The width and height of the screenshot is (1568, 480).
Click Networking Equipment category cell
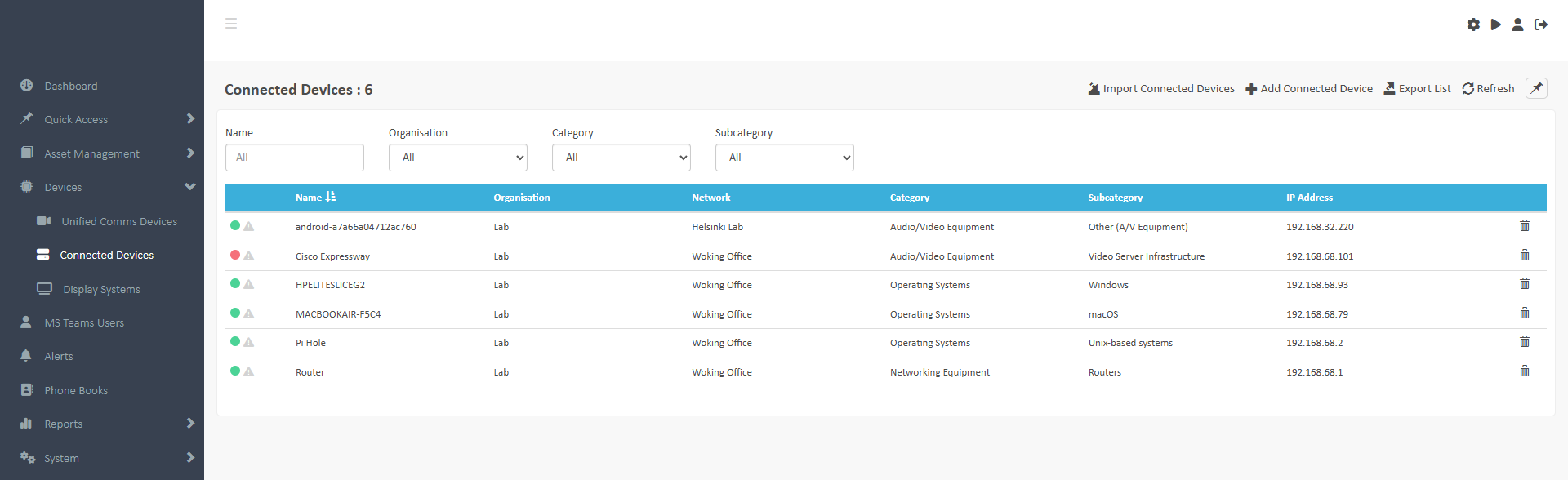tap(940, 372)
